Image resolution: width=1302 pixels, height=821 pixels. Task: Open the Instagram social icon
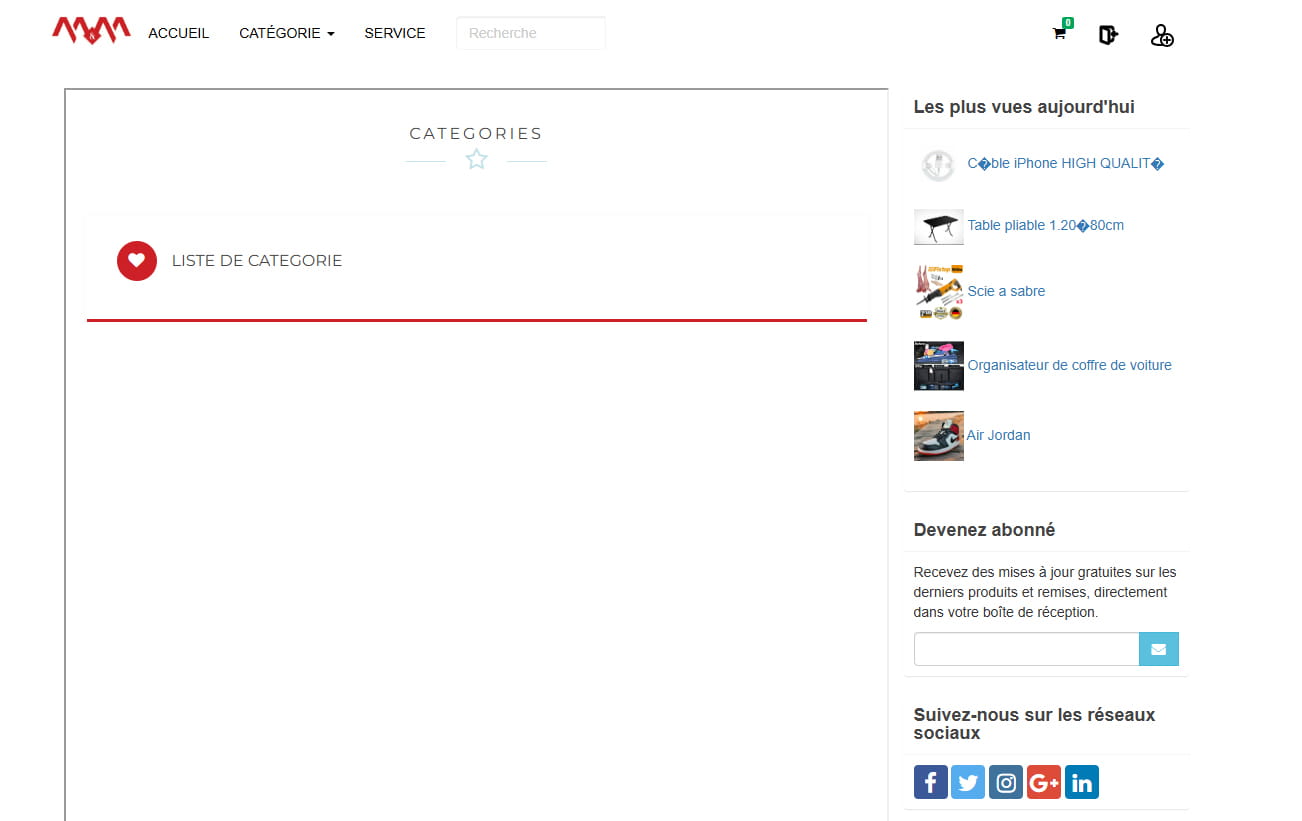(1005, 782)
